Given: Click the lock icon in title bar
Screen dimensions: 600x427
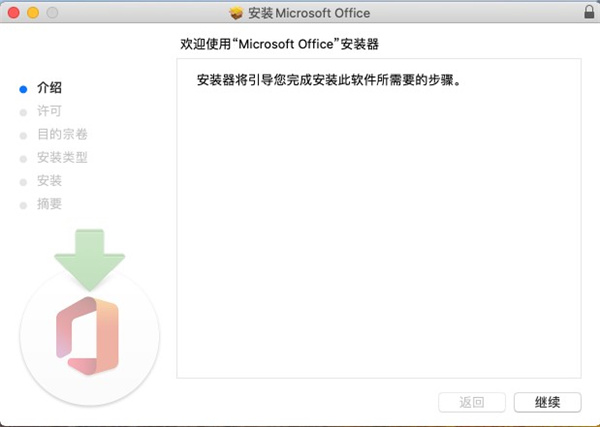Looking at the screenshot, I should (590, 12).
